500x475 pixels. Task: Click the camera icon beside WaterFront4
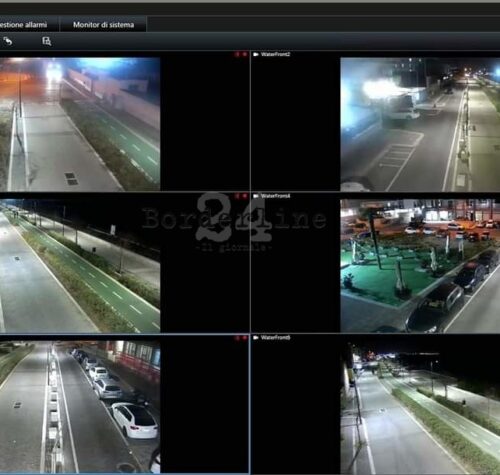[x=256, y=196]
